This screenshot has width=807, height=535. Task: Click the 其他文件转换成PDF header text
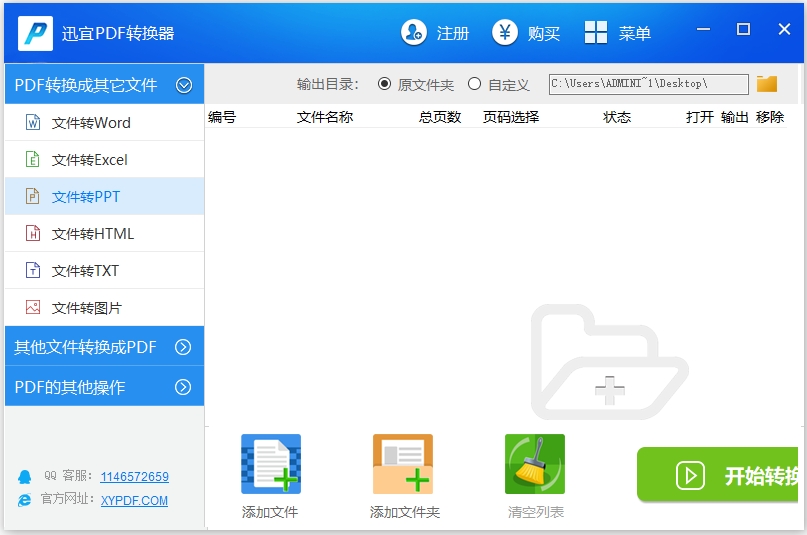pos(85,347)
